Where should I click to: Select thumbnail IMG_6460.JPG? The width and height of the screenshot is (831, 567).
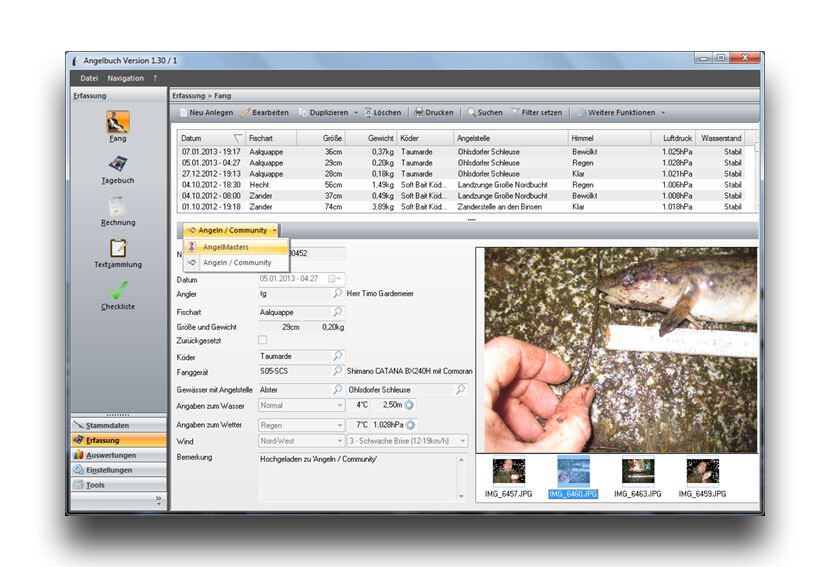[573, 477]
